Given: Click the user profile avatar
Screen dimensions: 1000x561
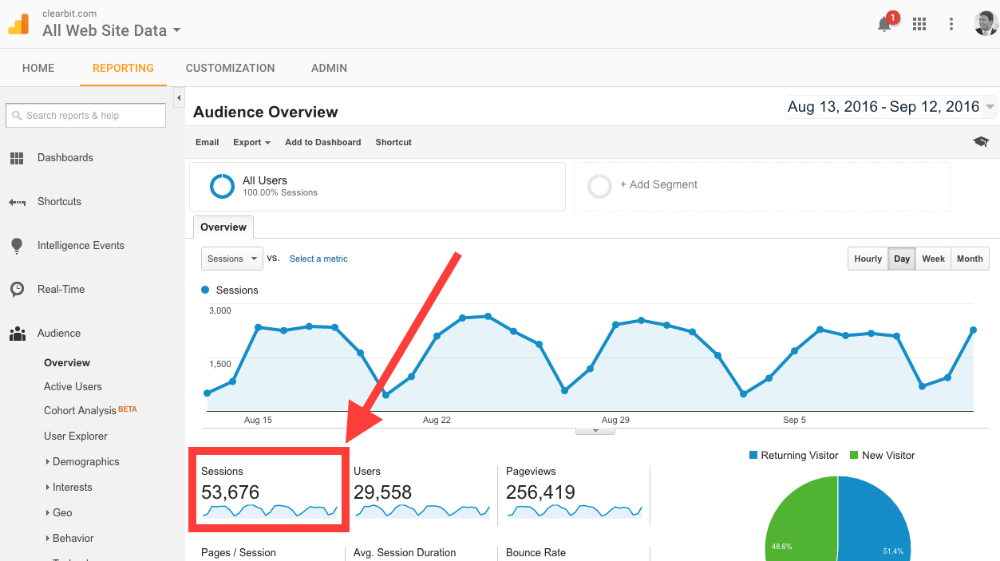Looking at the screenshot, I should (985, 23).
